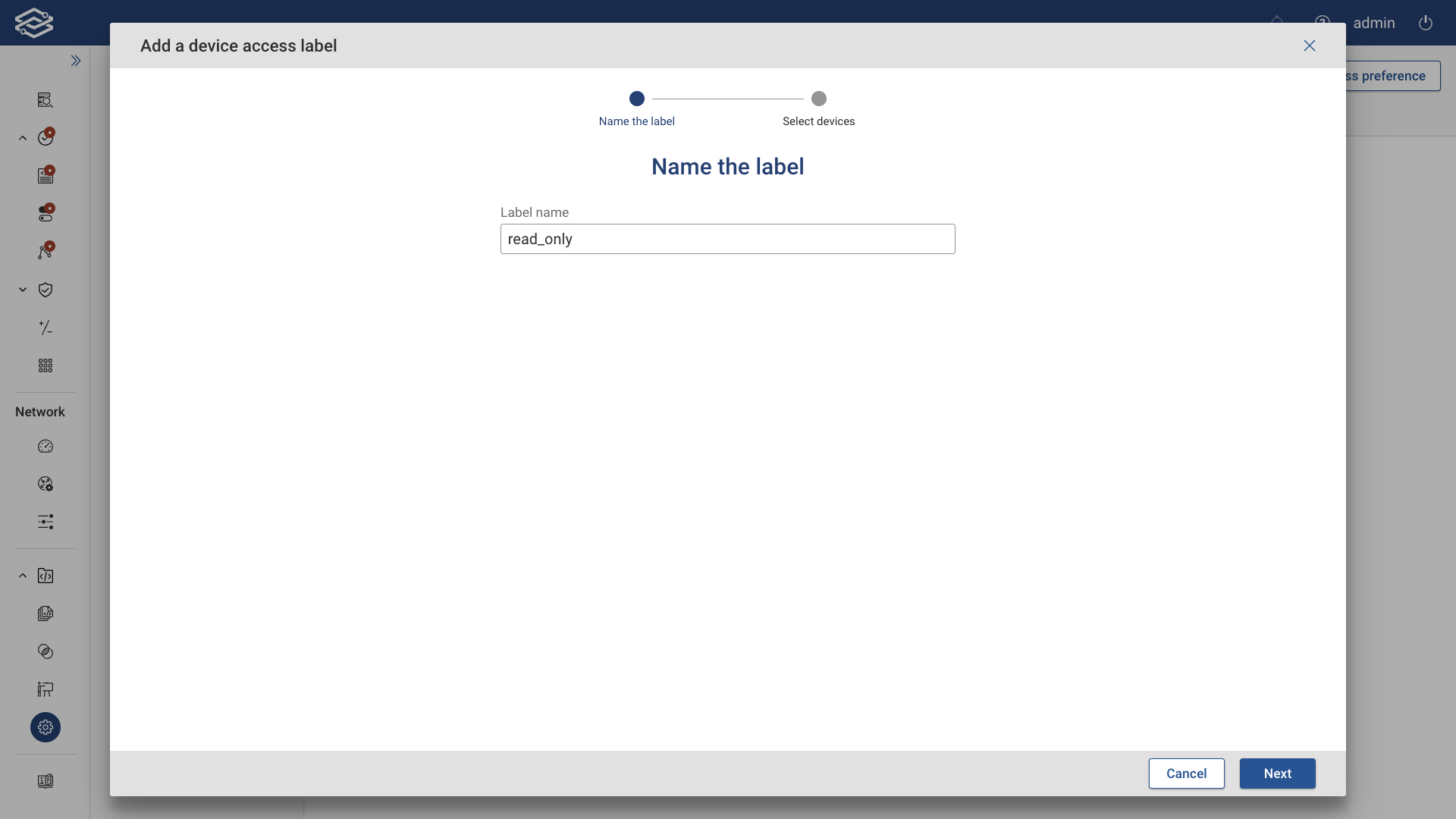
Task: Collapse the code file section chevron
Action: pos(23,576)
